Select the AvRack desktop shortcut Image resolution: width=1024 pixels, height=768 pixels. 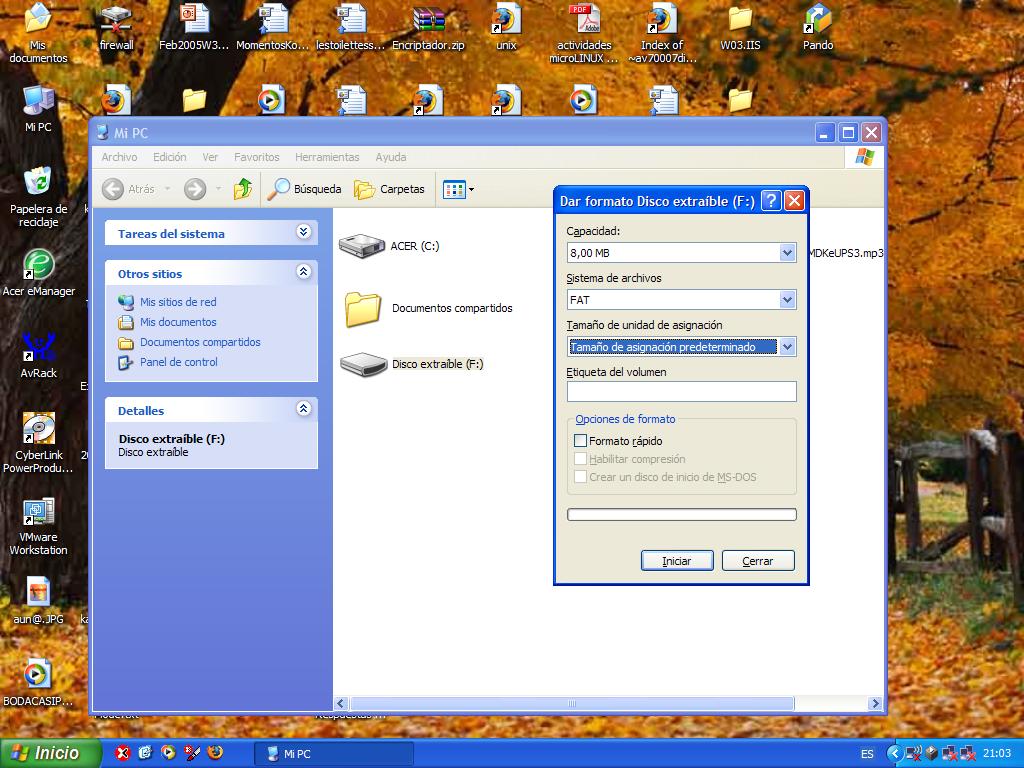click(39, 355)
